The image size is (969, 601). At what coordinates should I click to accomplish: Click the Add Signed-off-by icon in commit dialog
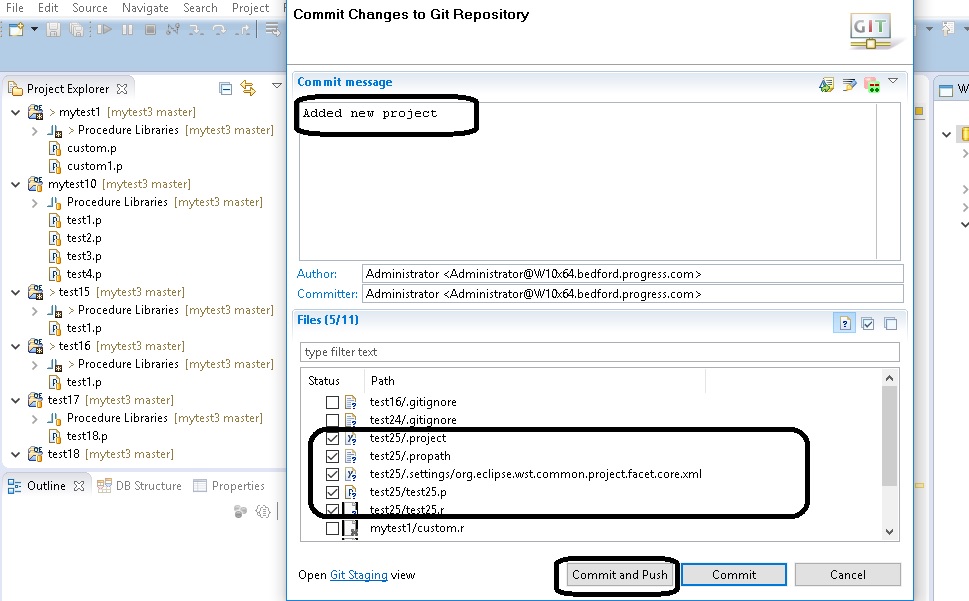coord(849,85)
